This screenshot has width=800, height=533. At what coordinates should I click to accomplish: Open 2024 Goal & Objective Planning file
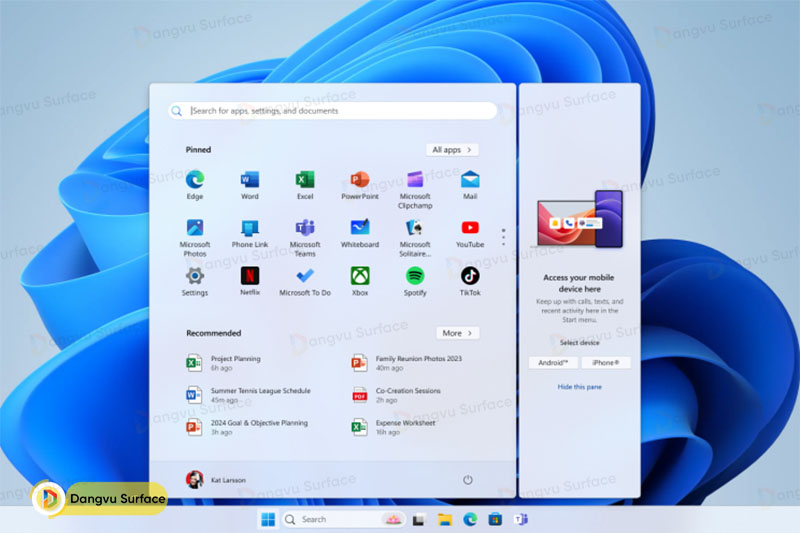pyautogui.click(x=247, y=427)
